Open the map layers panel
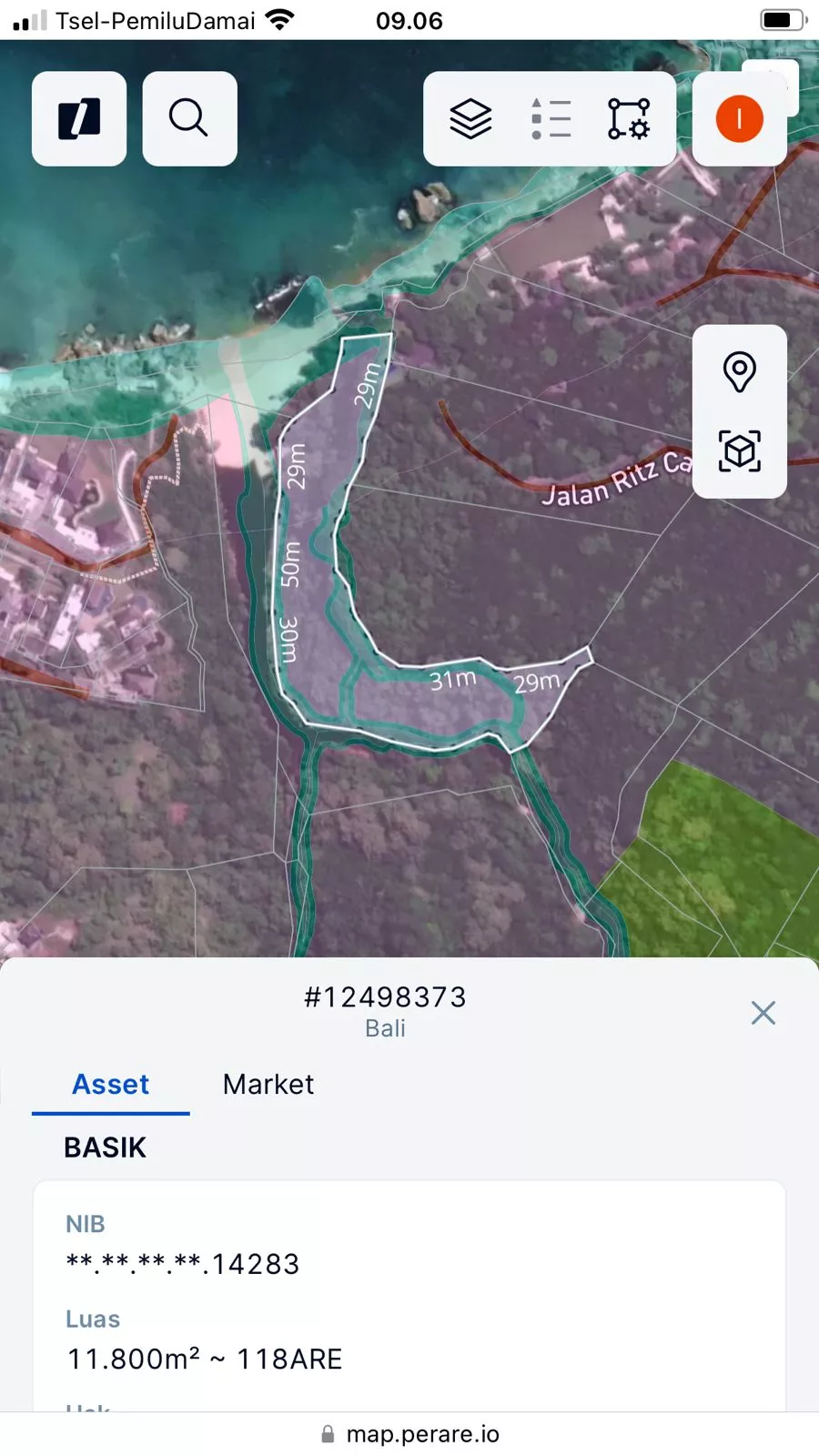The height and width of the screenshot is (1456, 819). [470, 119]
